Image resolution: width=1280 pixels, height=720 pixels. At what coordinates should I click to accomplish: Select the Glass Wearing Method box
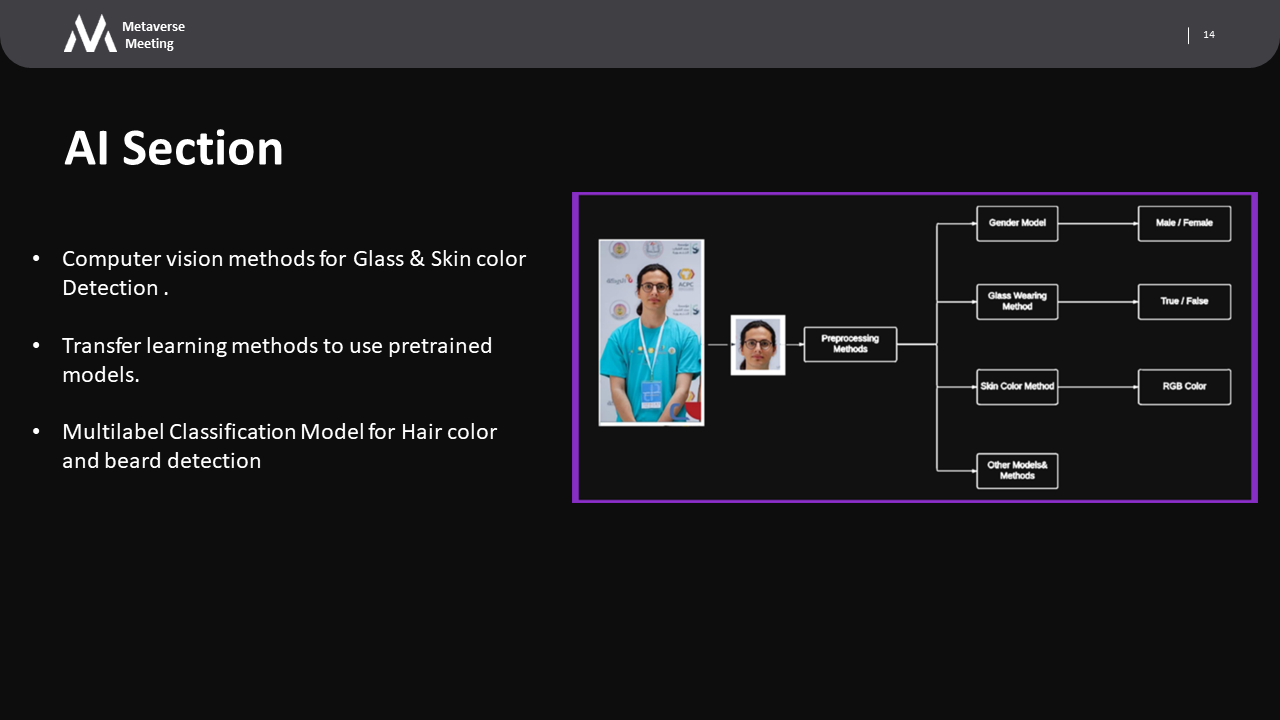1017,301
